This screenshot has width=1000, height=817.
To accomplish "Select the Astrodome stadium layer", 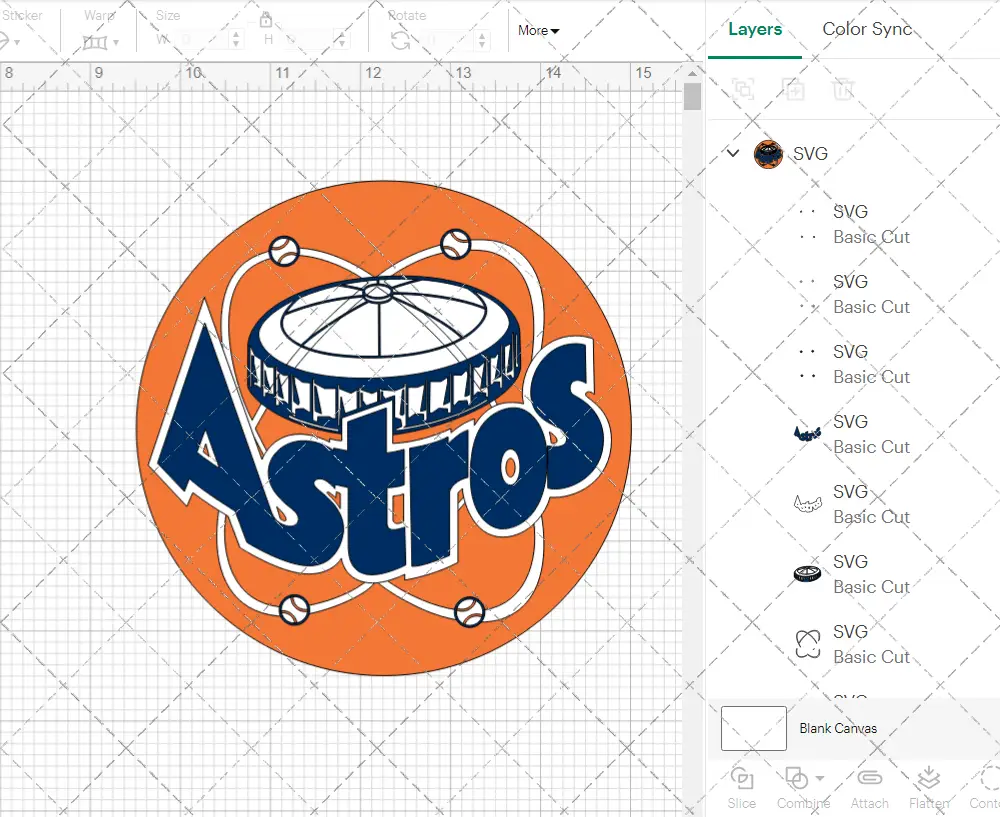I will [807, 574].
